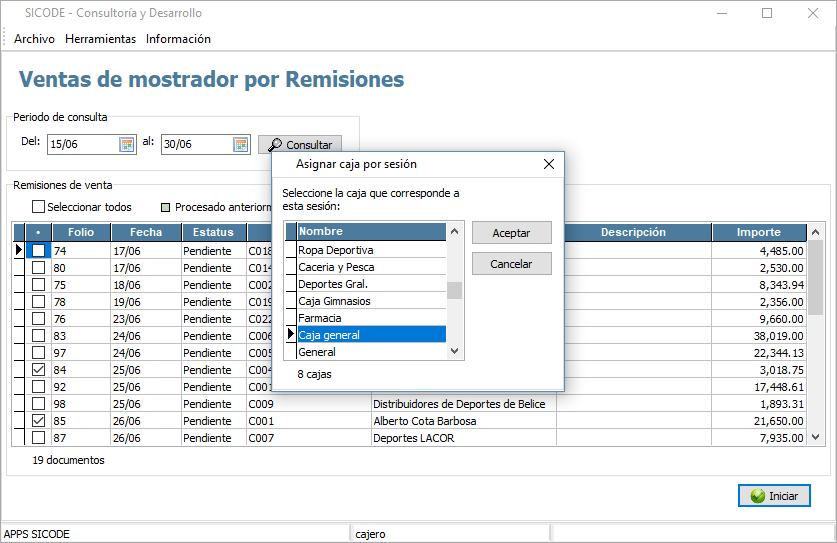
Task: Enable the Seleccionar todos checkbox
Action: [39, 207]
